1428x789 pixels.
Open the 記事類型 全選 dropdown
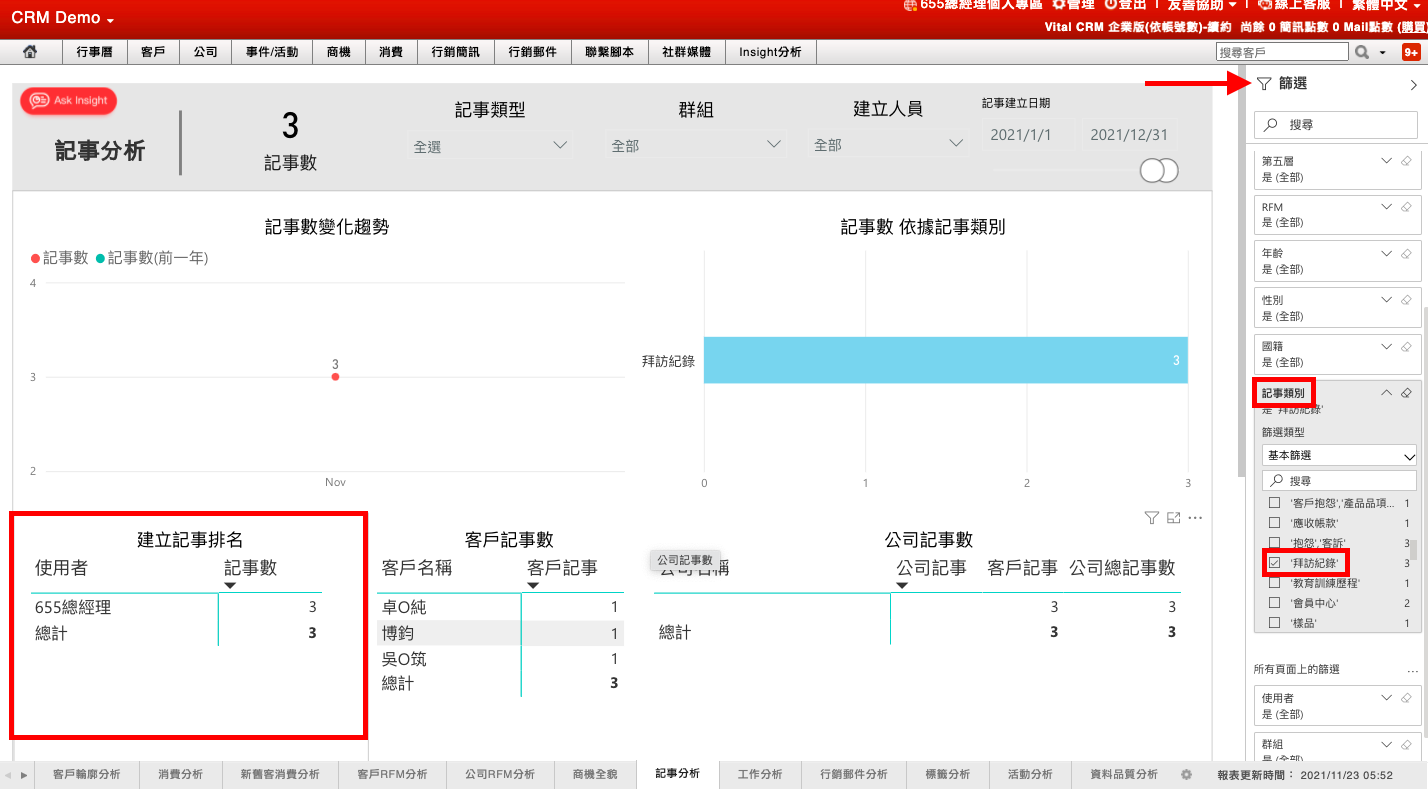490,146
